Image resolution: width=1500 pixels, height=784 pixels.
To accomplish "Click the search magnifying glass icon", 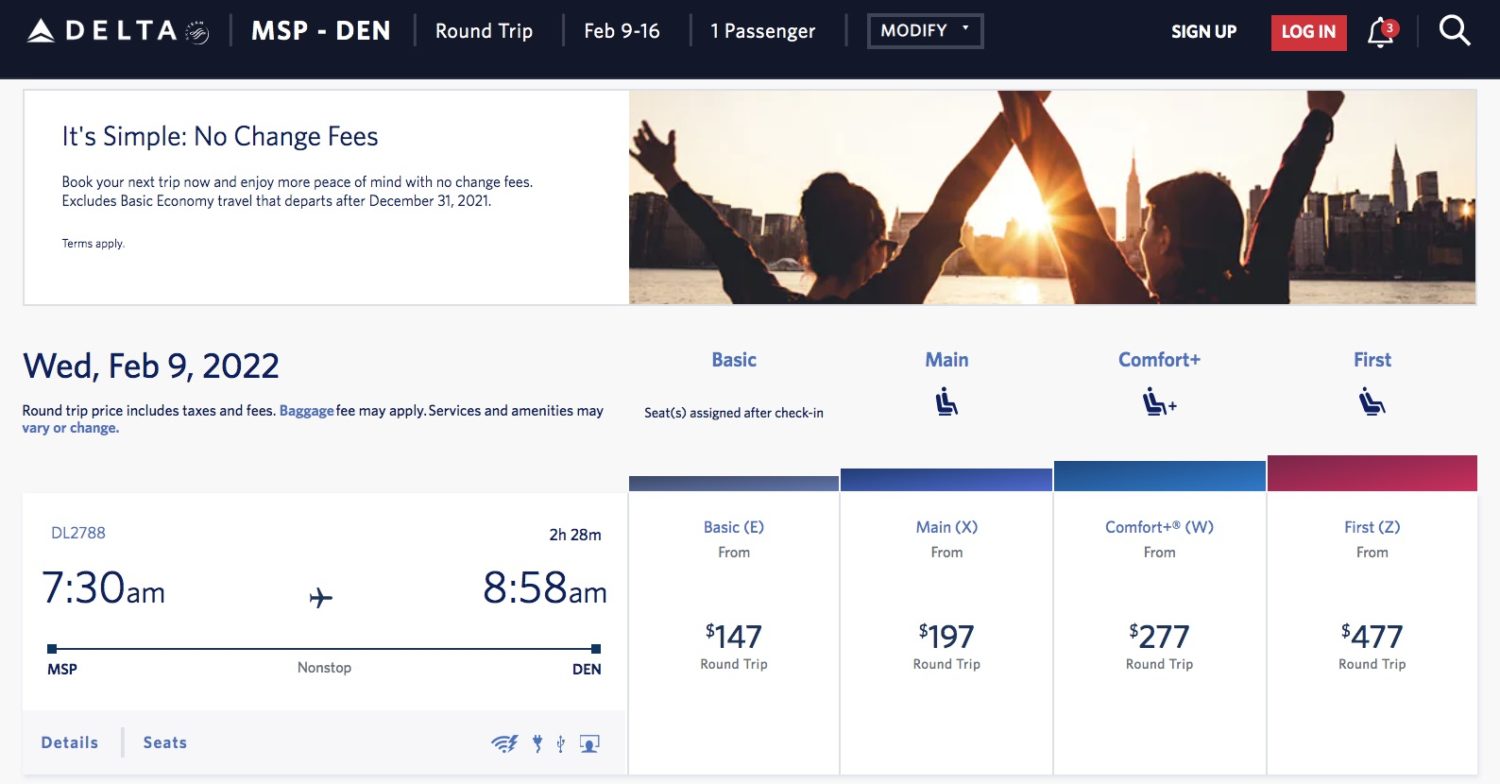I will point(1453,30).
